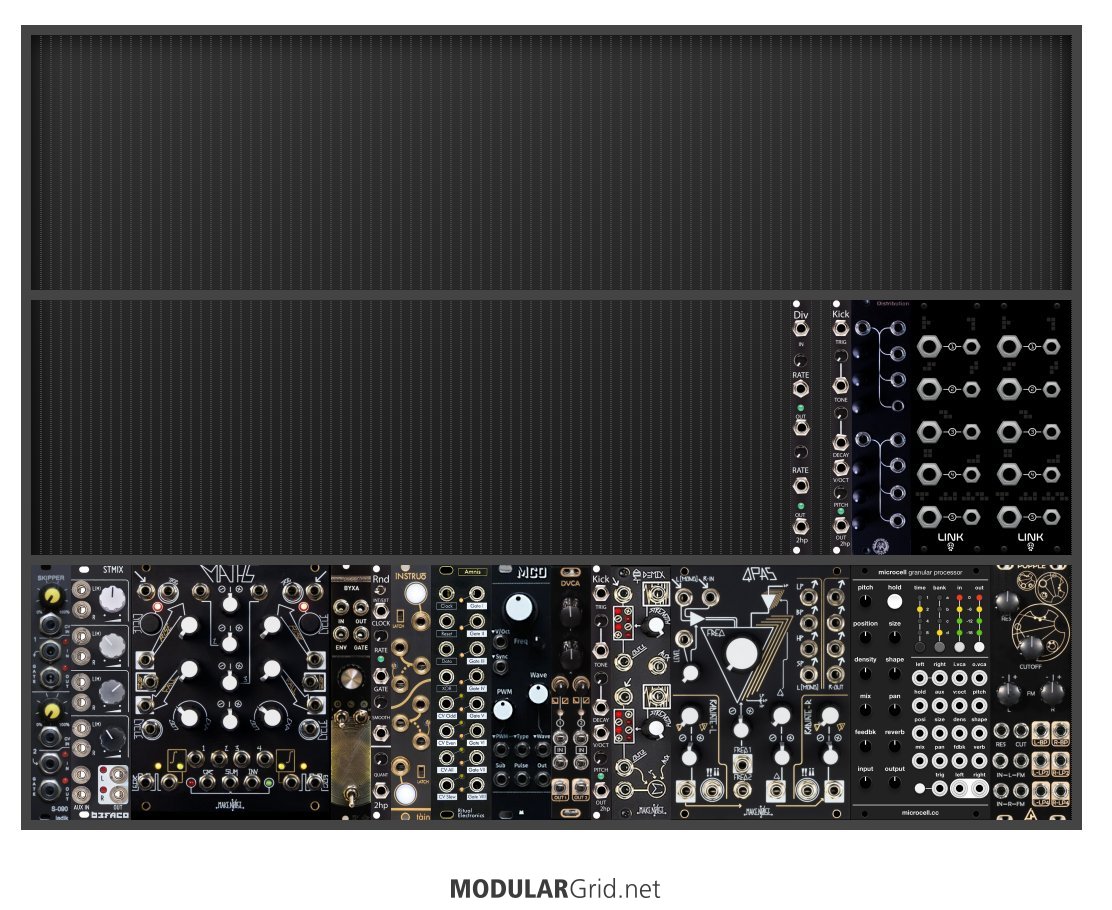This screenshot has height=910, width=1112.
Task: Toggle the upper LATCH switch on INSTRUO tain
Action: tap(400, 617)
